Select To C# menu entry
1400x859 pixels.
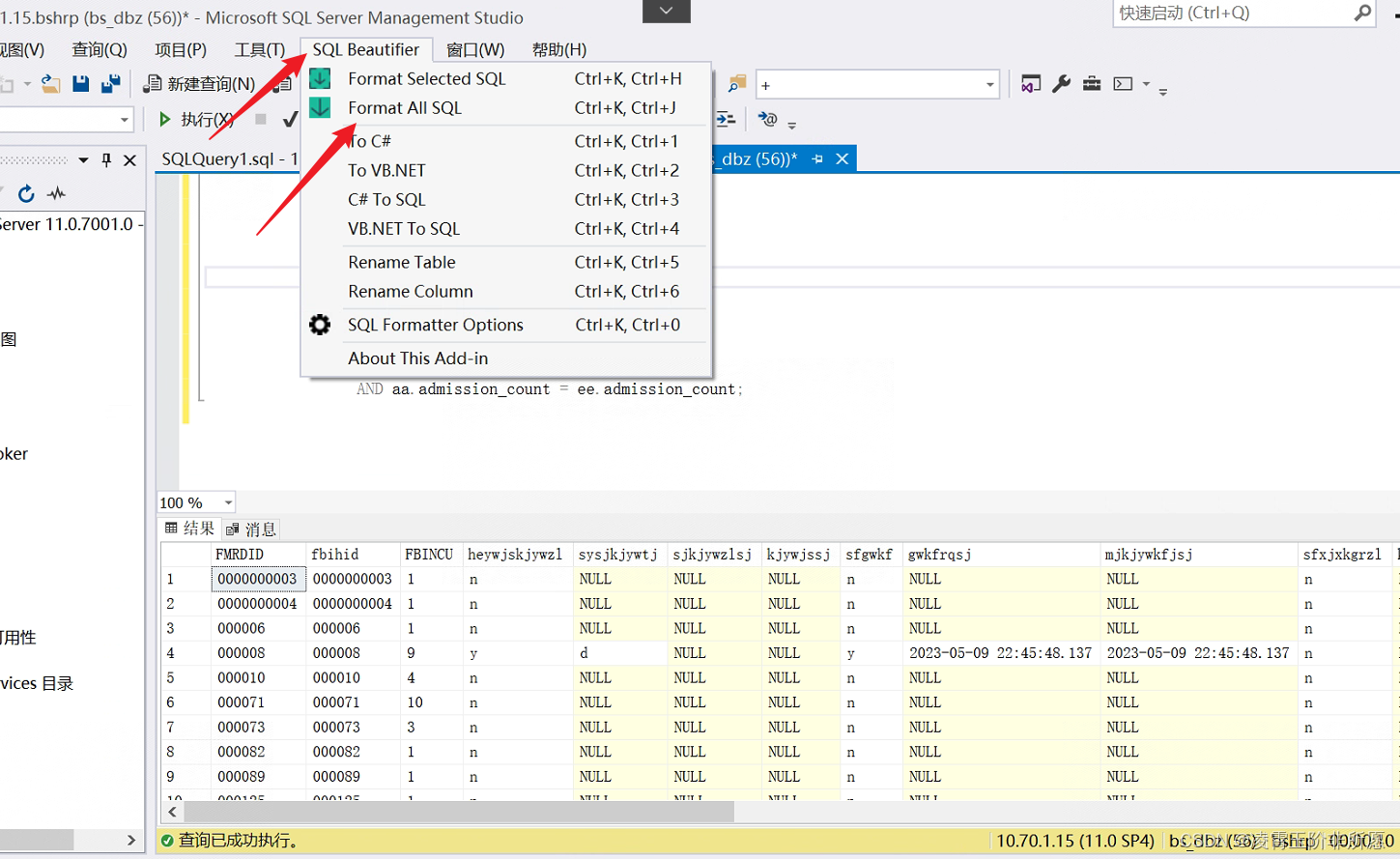point(506,141)
